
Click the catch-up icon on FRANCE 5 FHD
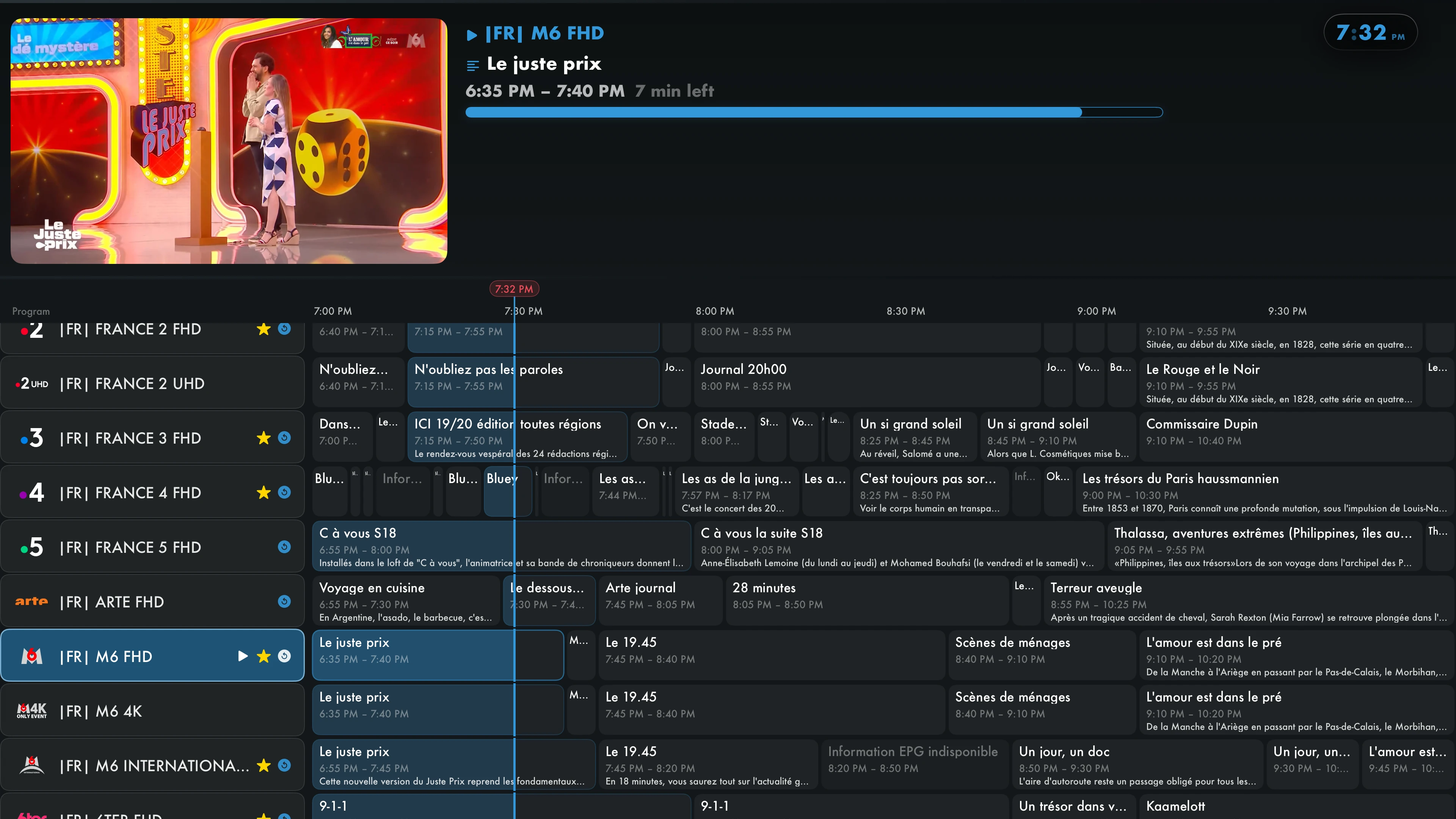(x=284, y=546)
